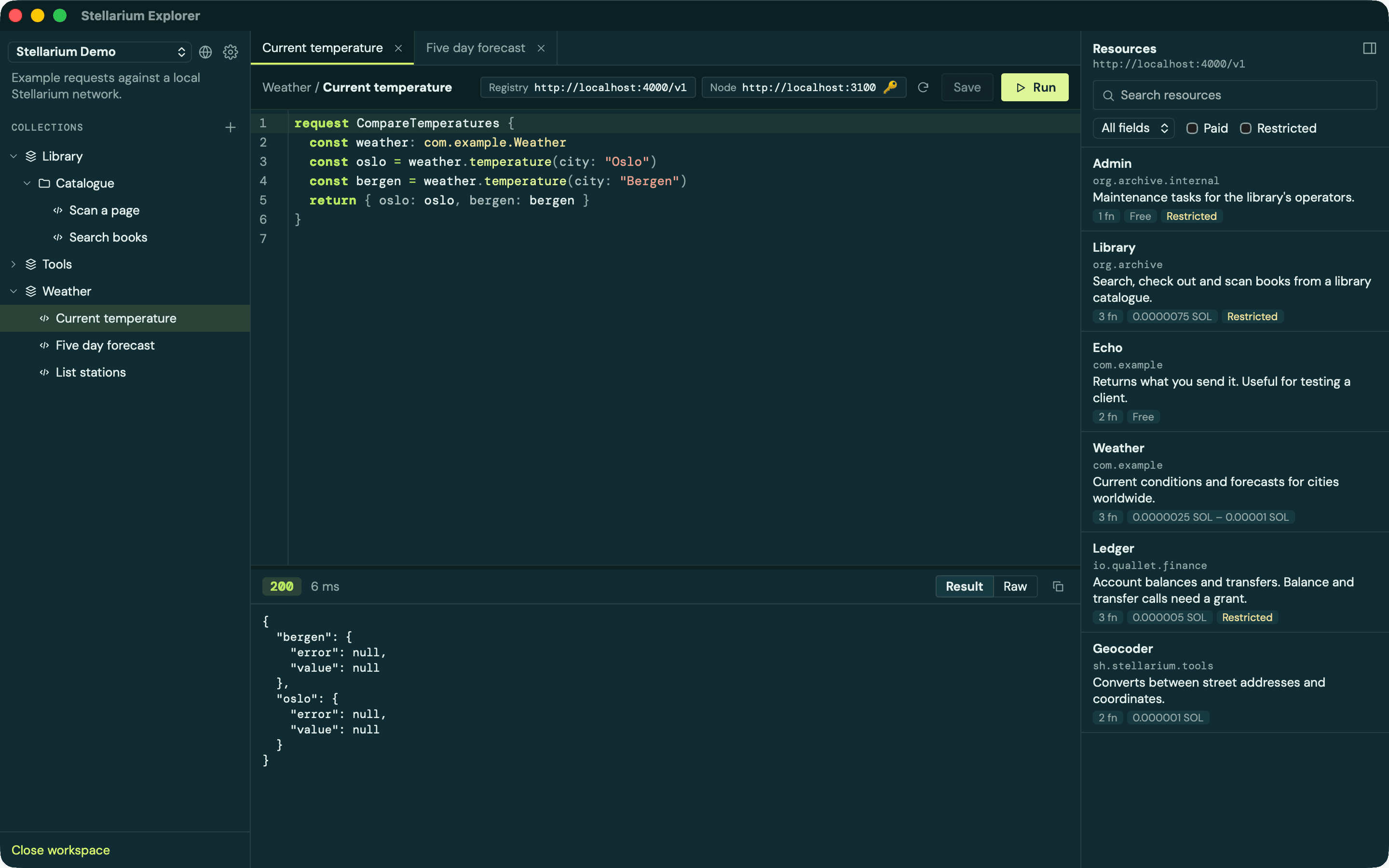Viewport: 1389px width, 868px height.
Task: Open the Stellarium Demo workspace dropdown
Action: [x=100, y=52]
